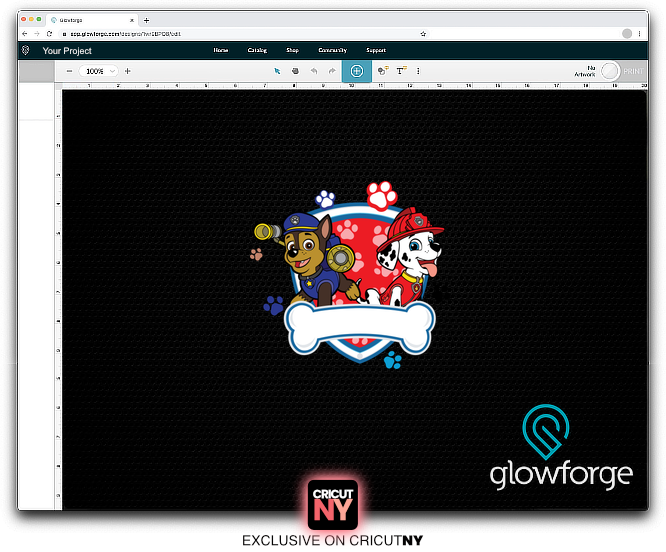Open the browser profile avatar
The image size is (666, 552).
click(626, 34)
